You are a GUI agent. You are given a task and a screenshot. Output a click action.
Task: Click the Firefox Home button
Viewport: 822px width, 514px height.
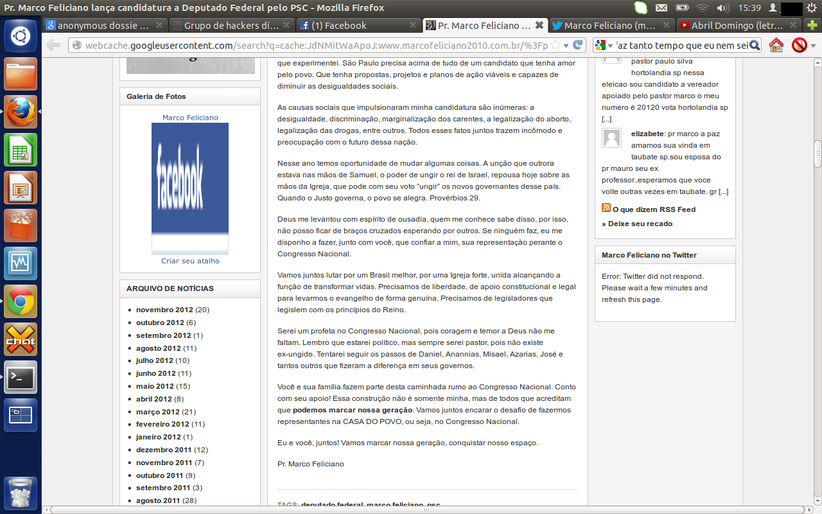pos(776,46)
